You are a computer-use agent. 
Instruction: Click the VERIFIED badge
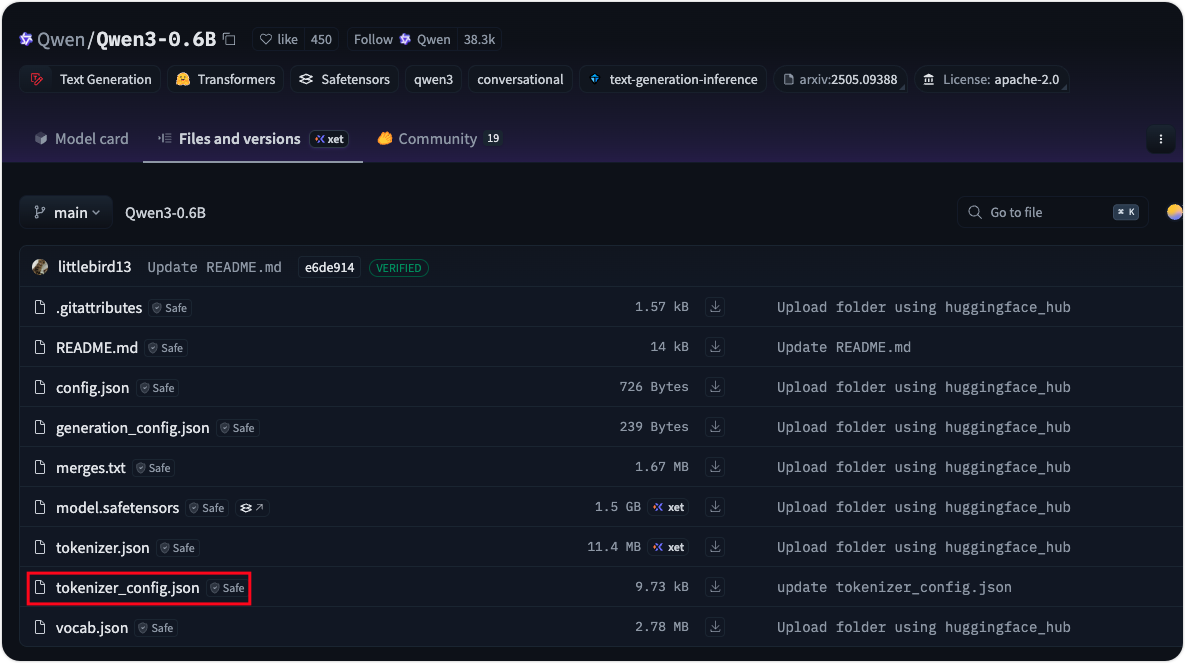pyautogui.click(x=398, y=268)
